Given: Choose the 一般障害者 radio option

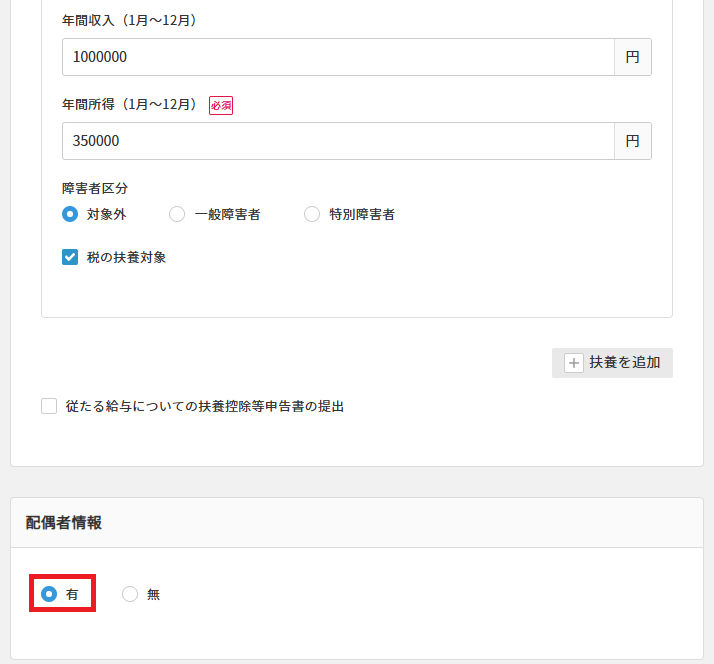Looking at the screenshot, I should coord(177,213).
